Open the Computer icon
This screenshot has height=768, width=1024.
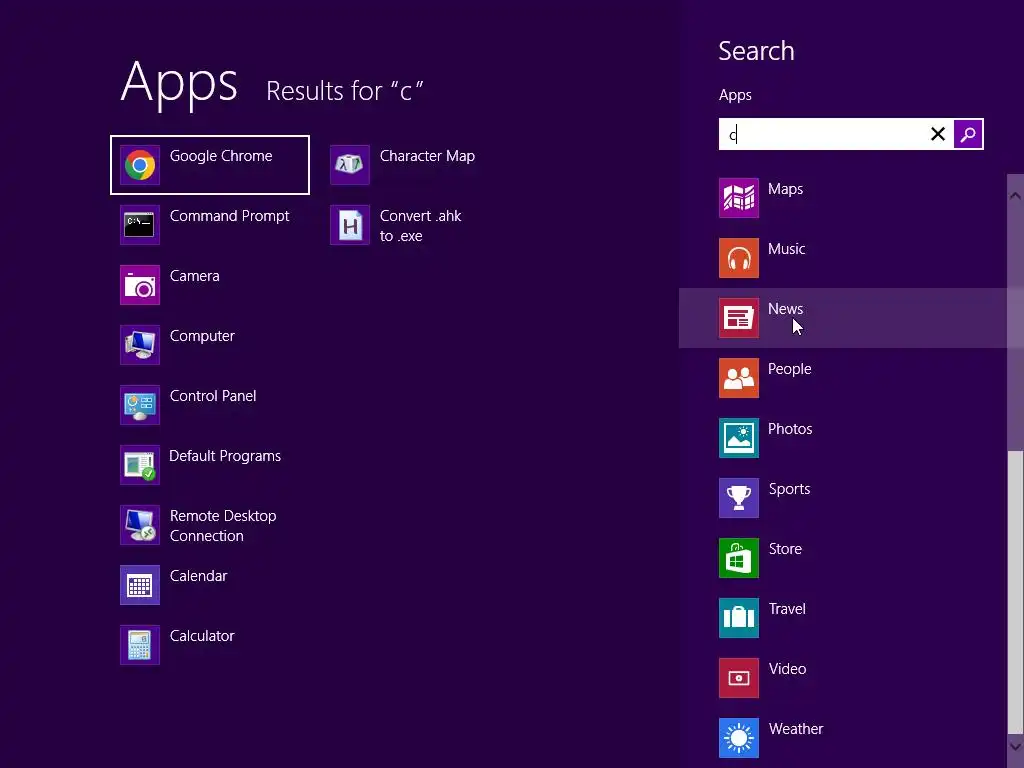(140, 345)
